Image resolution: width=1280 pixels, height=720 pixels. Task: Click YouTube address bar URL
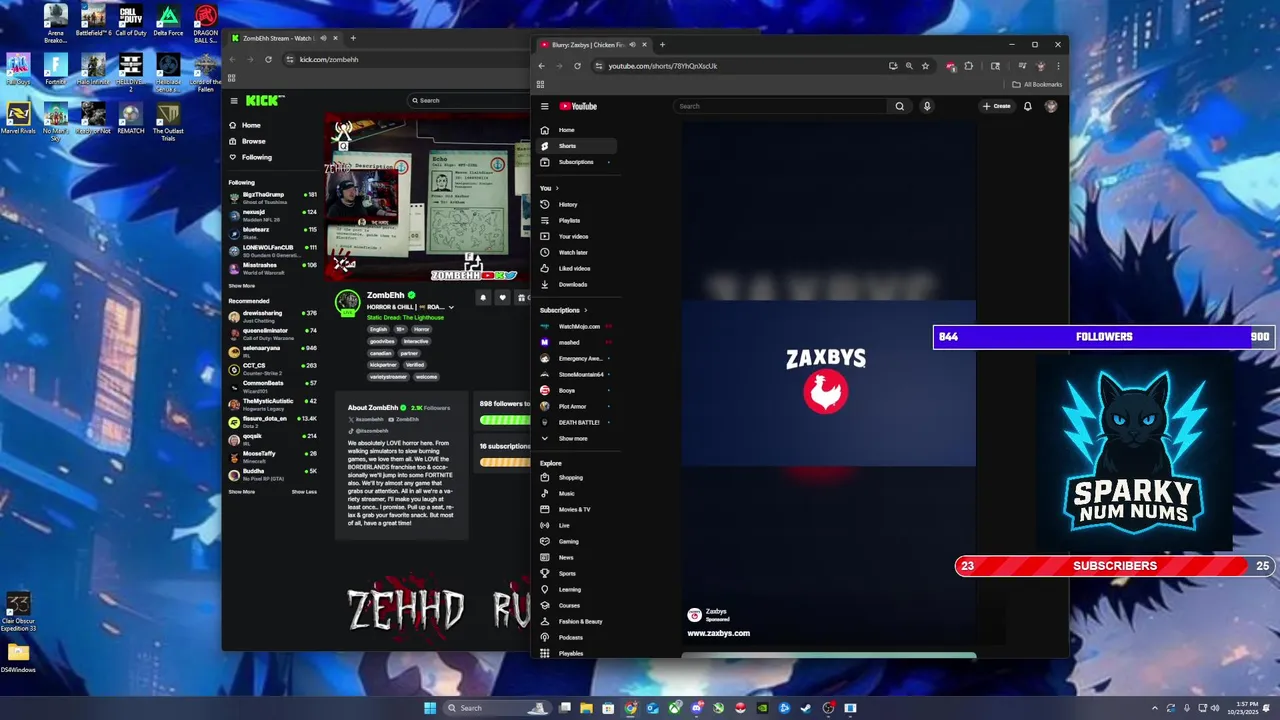663,66
